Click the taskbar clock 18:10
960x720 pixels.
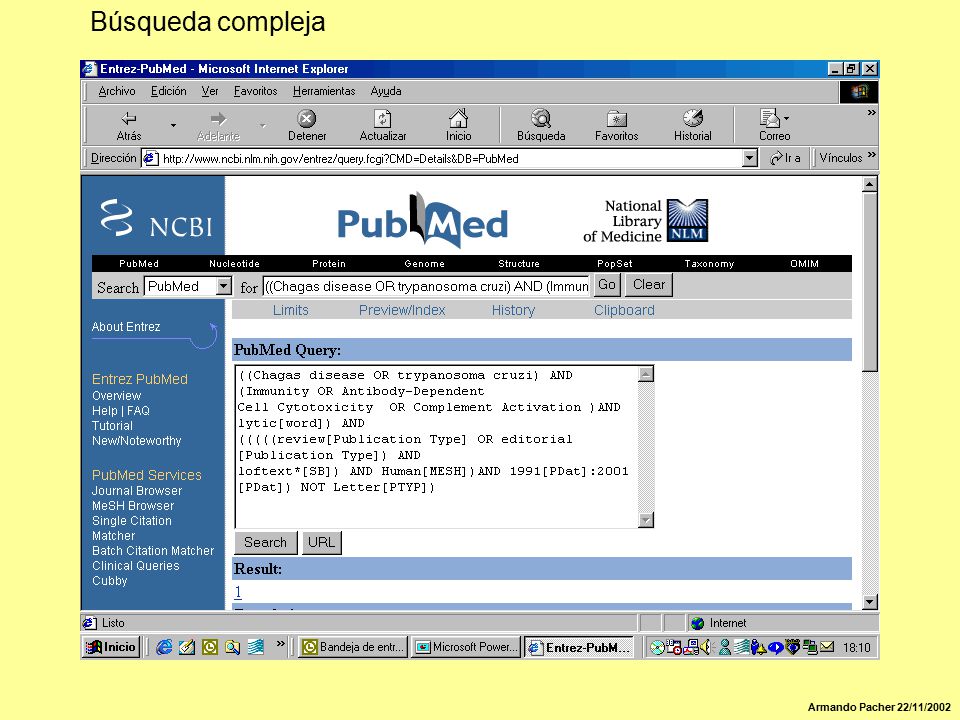tap(856, 648)
